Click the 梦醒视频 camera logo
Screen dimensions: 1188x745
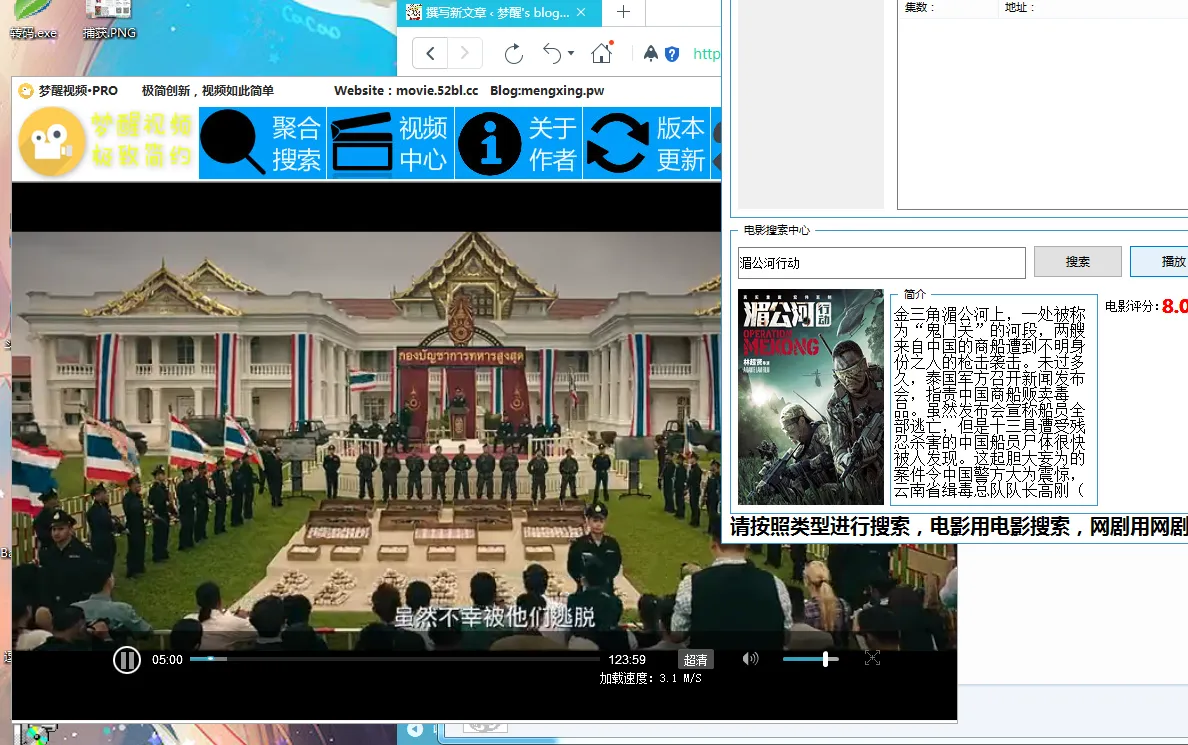click(52, 142)
